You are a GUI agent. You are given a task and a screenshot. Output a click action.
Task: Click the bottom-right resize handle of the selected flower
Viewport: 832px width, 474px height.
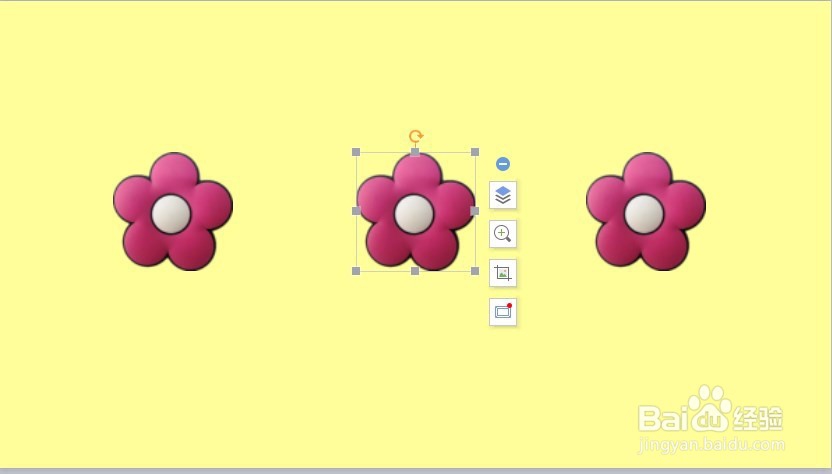(475, 271)
